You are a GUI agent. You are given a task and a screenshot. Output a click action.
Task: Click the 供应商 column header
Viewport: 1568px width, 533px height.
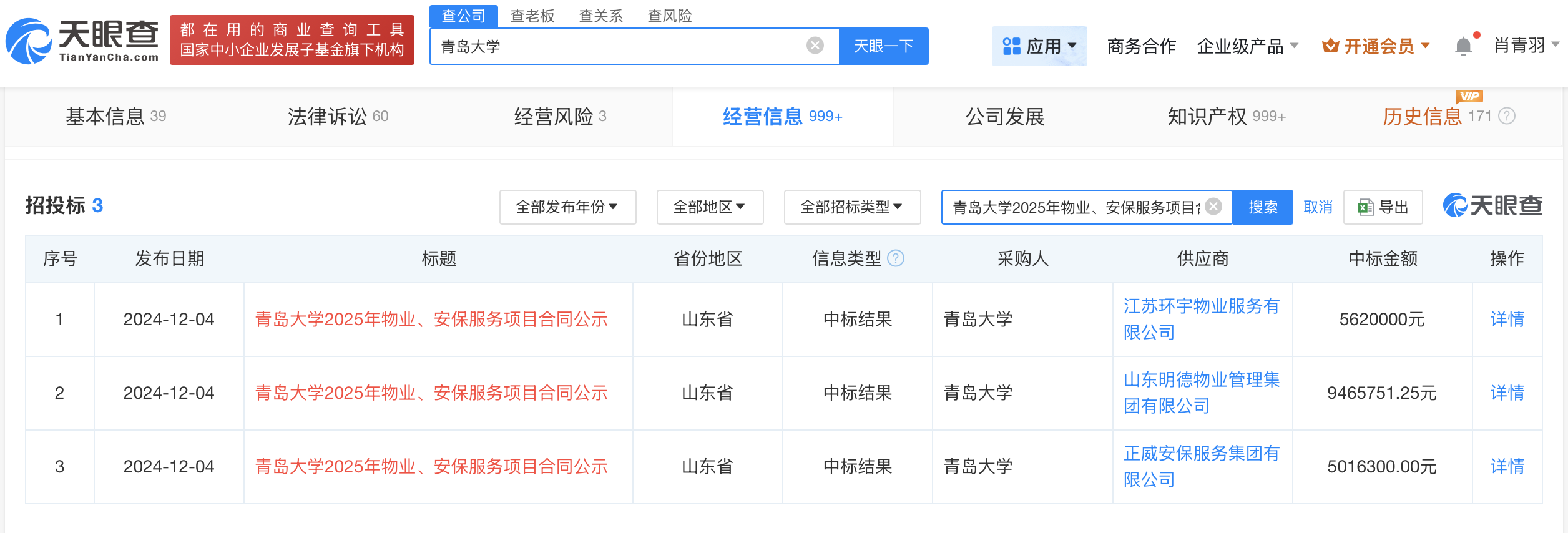[x=1203, y=259]
